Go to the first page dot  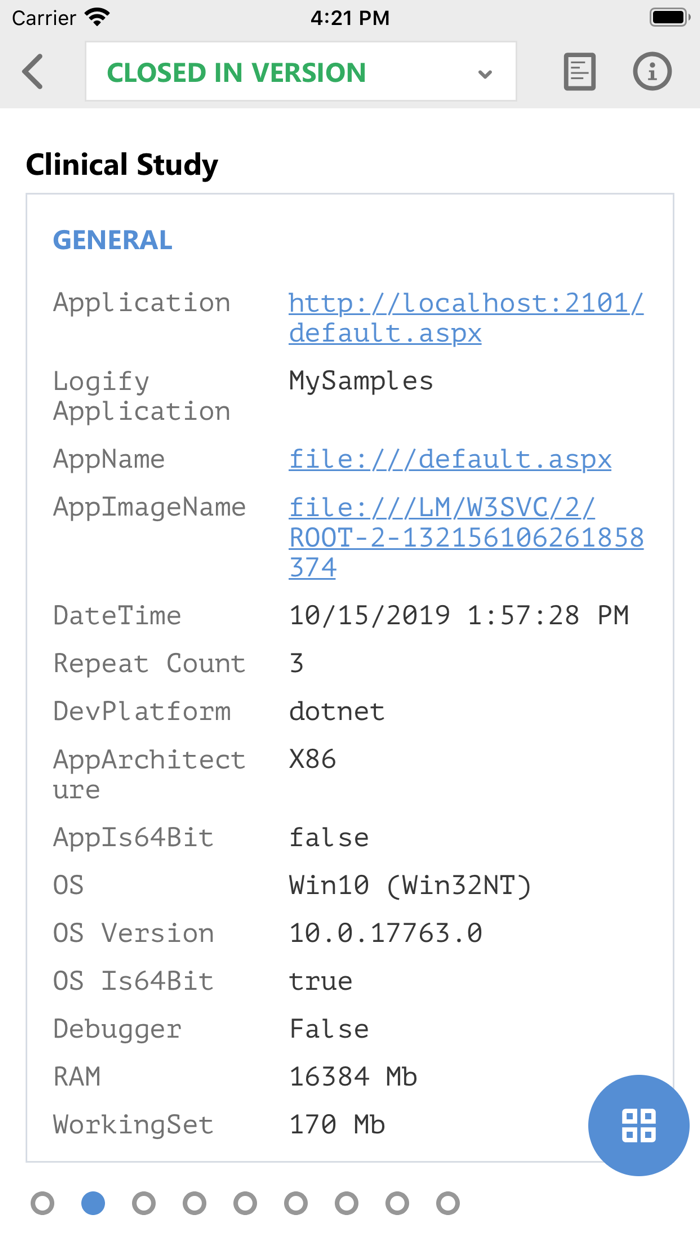coord(42,1202)
